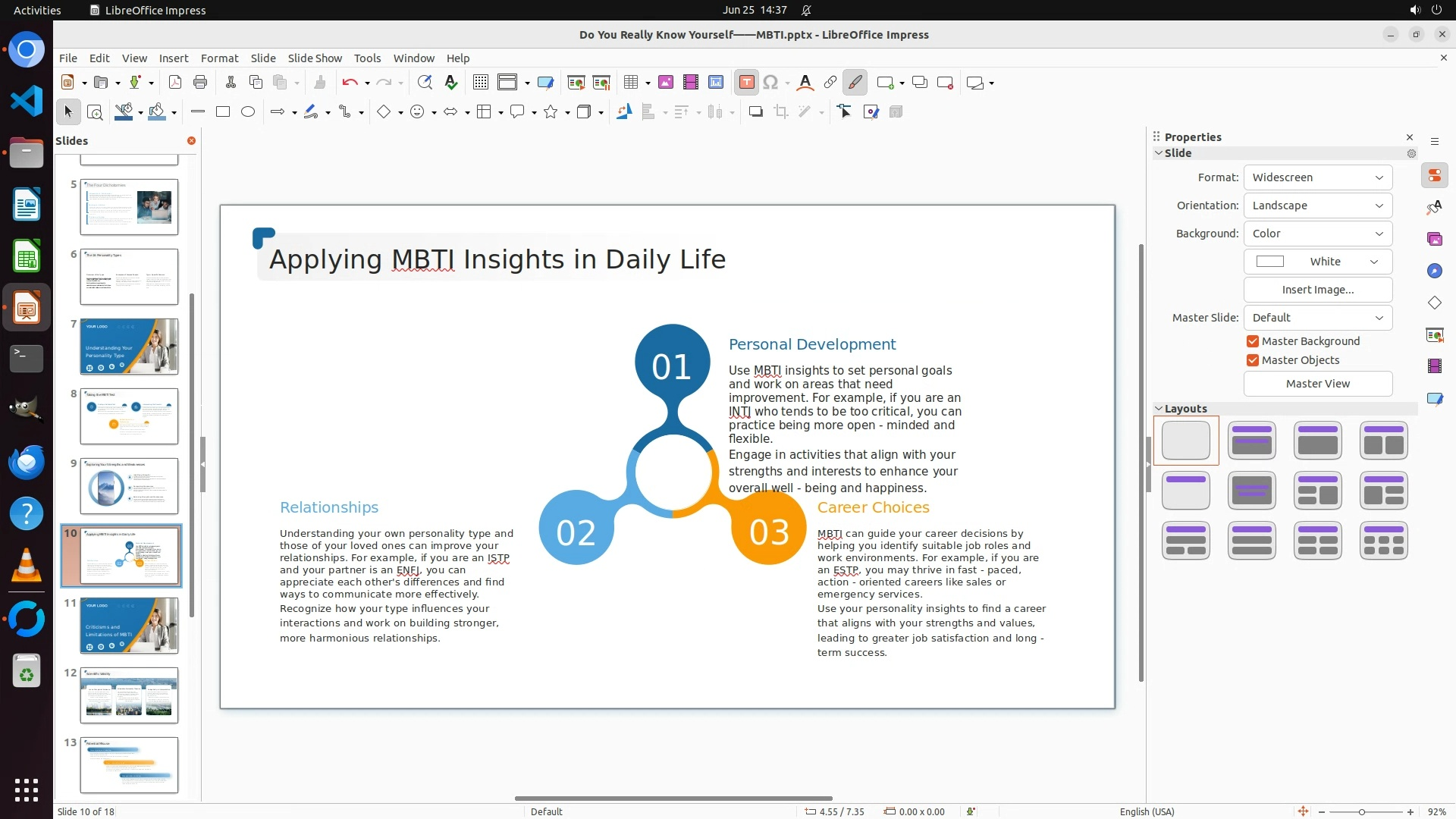This screenshot has width=1456, height=819.
Task: Open the Stars and Banners shape tool
Action: pyautogui.click(x=551, y=112)
